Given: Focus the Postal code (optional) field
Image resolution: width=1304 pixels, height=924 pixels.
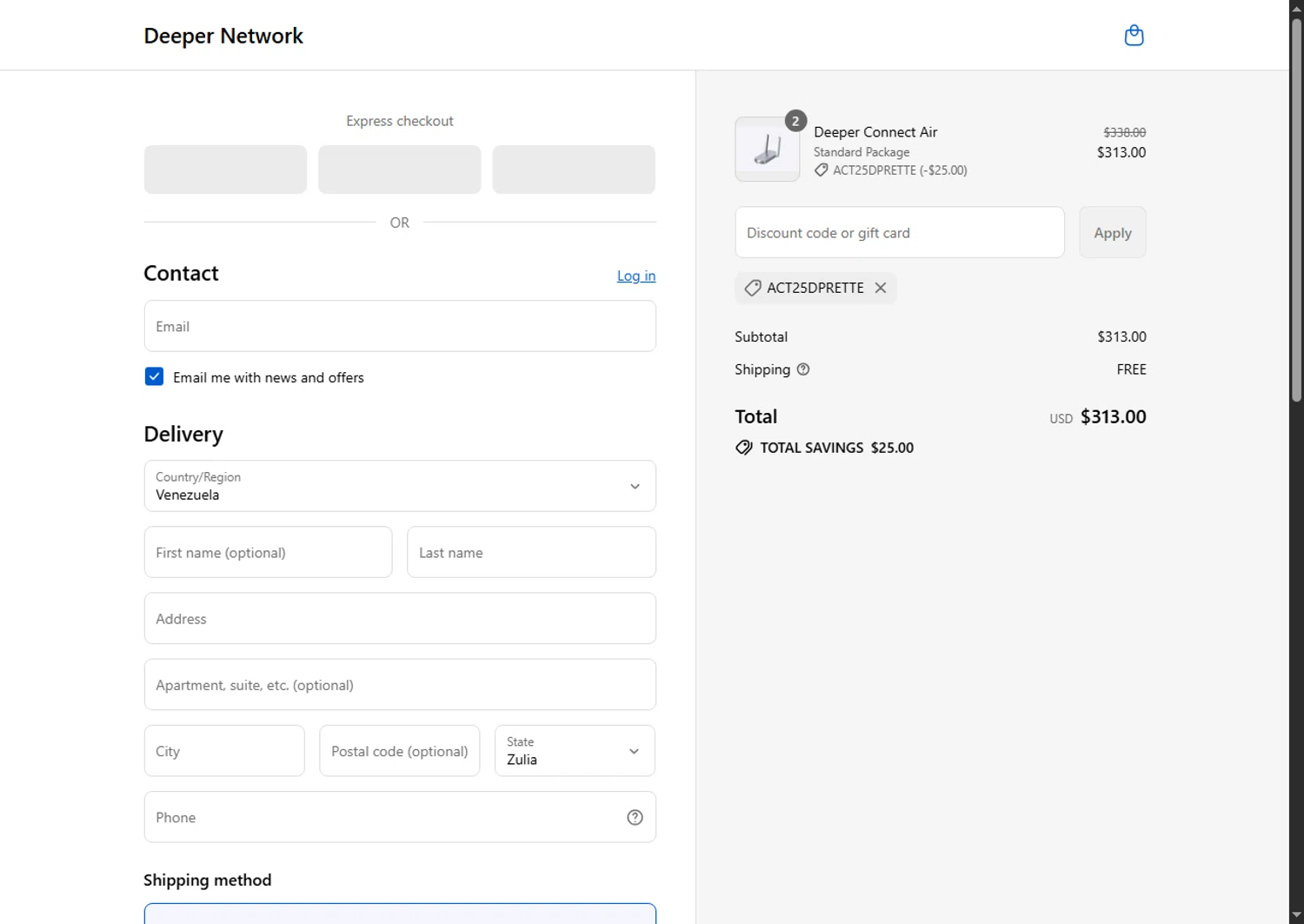Looking at the screenshot, I should pos(400,751).
